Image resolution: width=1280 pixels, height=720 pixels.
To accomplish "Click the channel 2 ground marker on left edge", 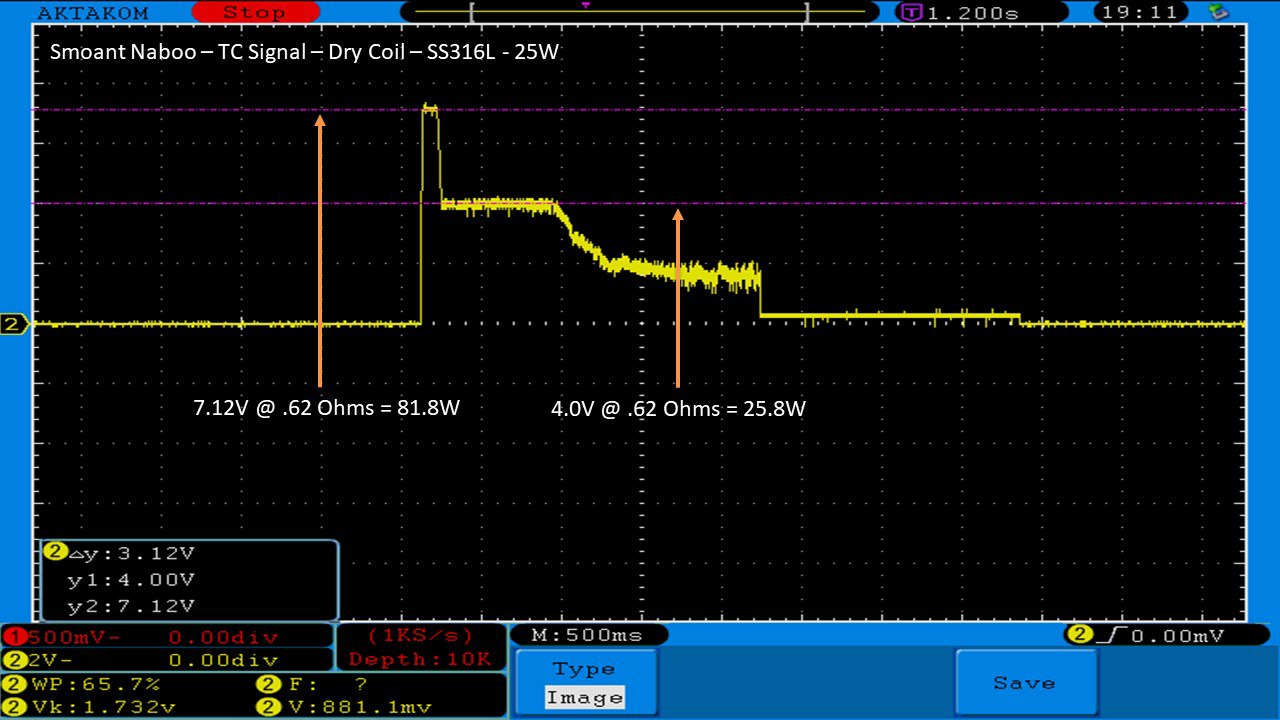I will click(14, 324).
